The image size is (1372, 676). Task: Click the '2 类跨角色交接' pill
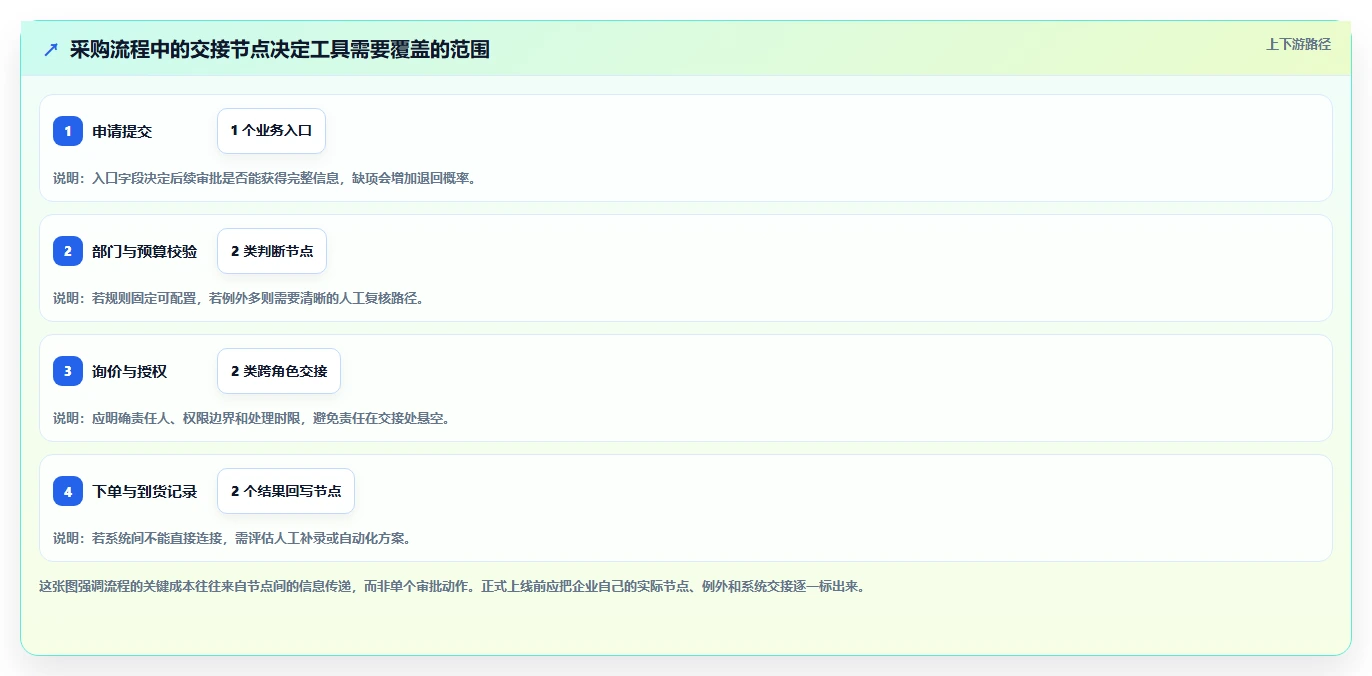(x=279, y=371)
